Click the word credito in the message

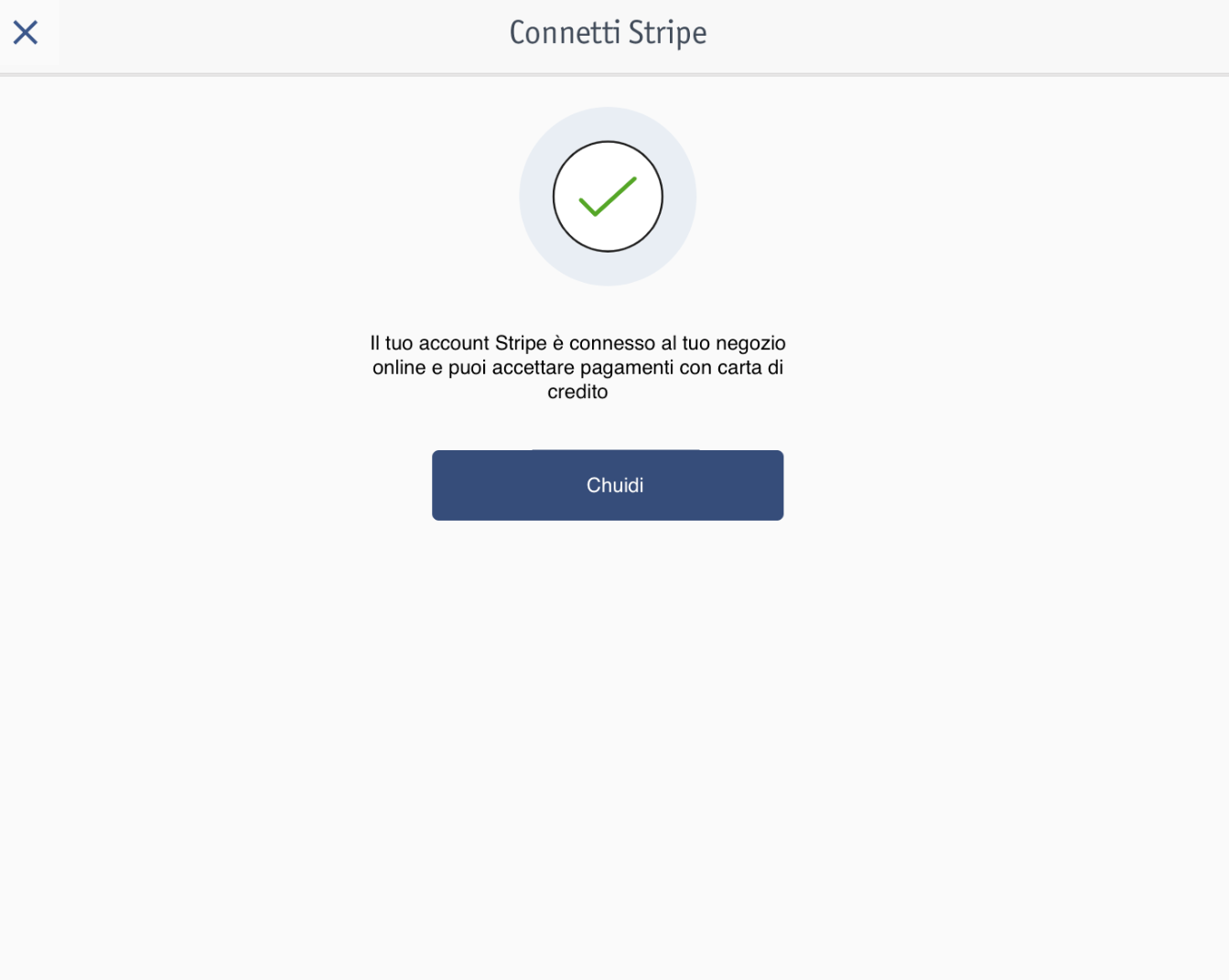[x=577, y=392]
